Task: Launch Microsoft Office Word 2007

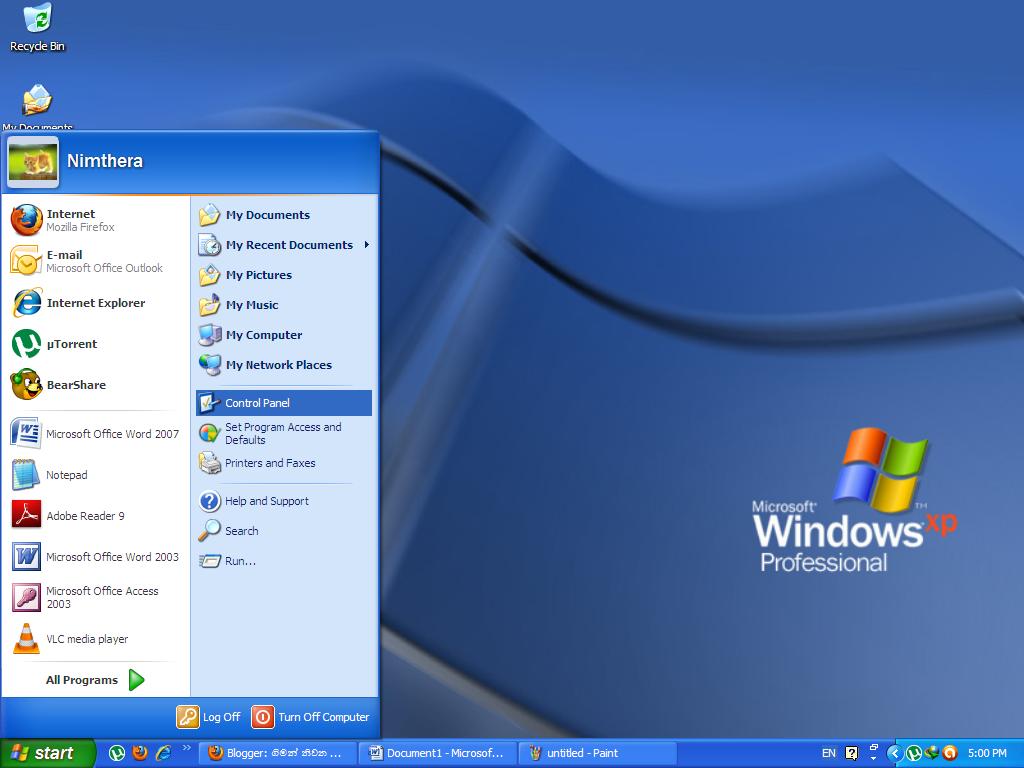Action: click(96, 434)
